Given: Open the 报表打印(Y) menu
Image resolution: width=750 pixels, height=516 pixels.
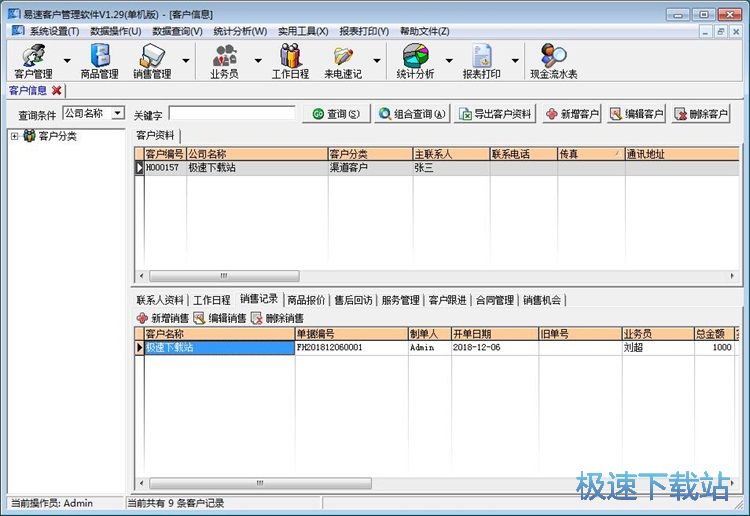Looking at the screenshot, I should 364,31.
